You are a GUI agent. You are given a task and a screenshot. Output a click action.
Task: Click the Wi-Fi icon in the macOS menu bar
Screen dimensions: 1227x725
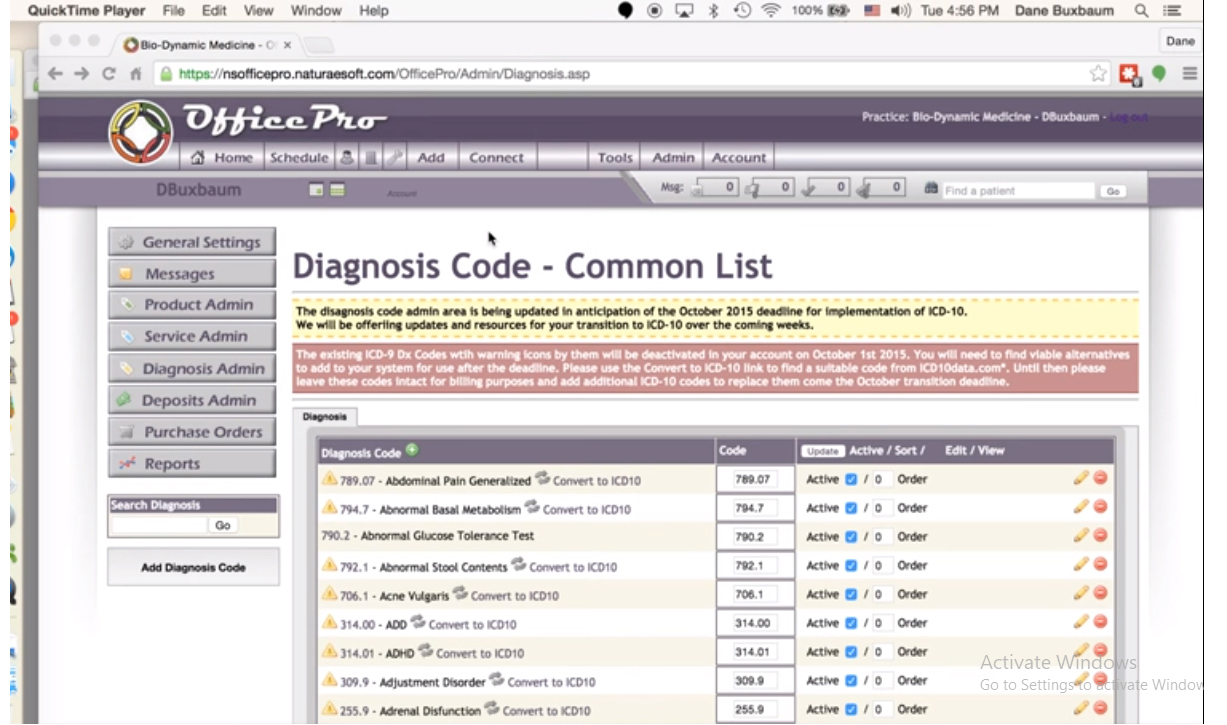click(x=770, y=11)
